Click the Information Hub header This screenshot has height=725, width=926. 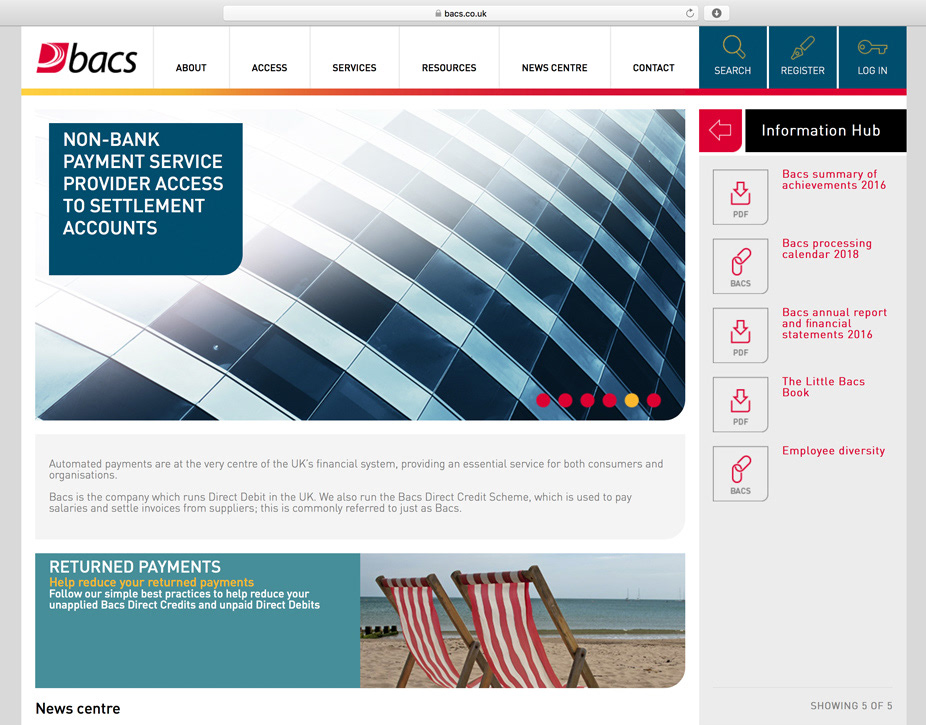(826, 130)
